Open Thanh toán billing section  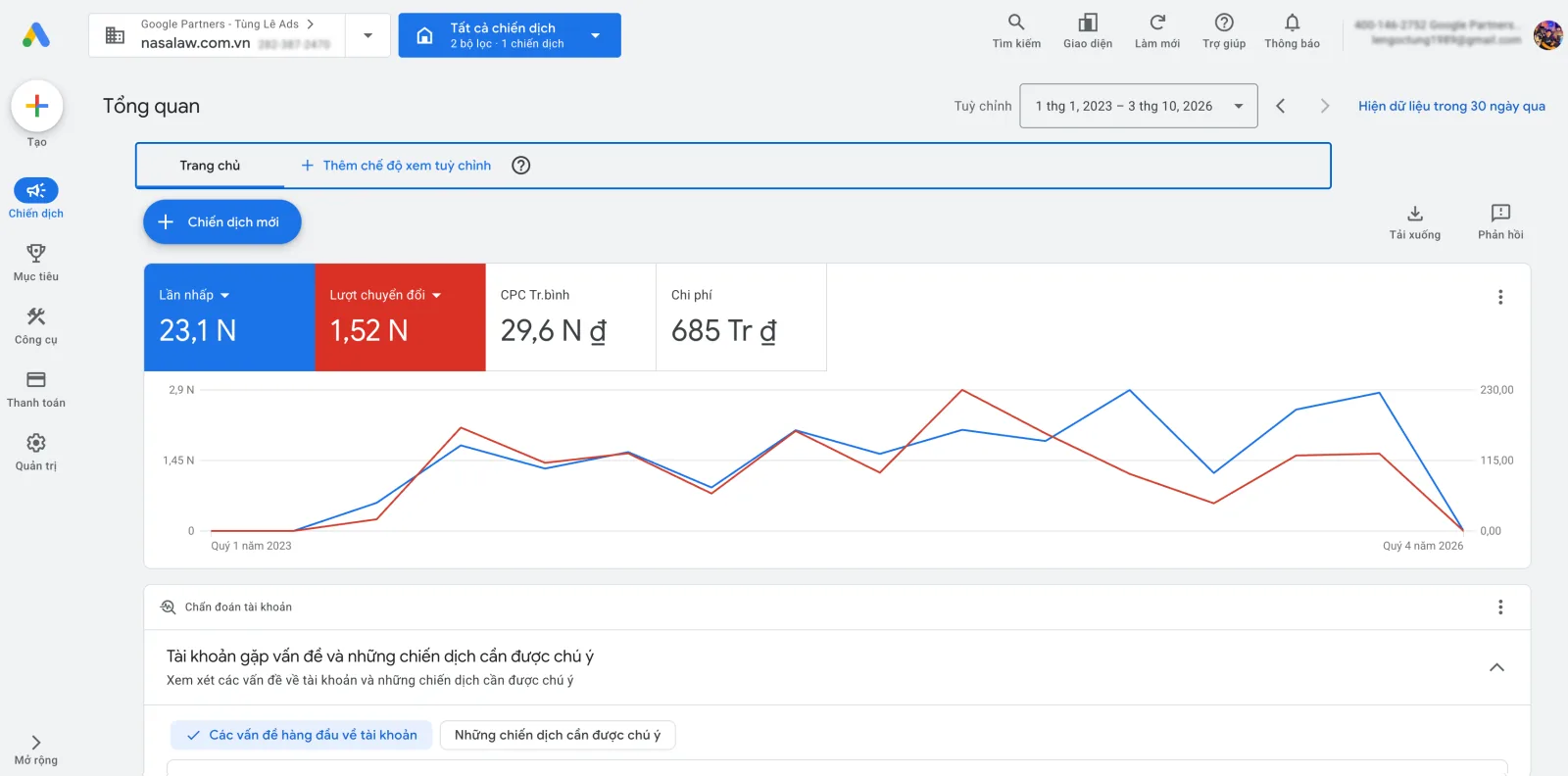point(36,388)
